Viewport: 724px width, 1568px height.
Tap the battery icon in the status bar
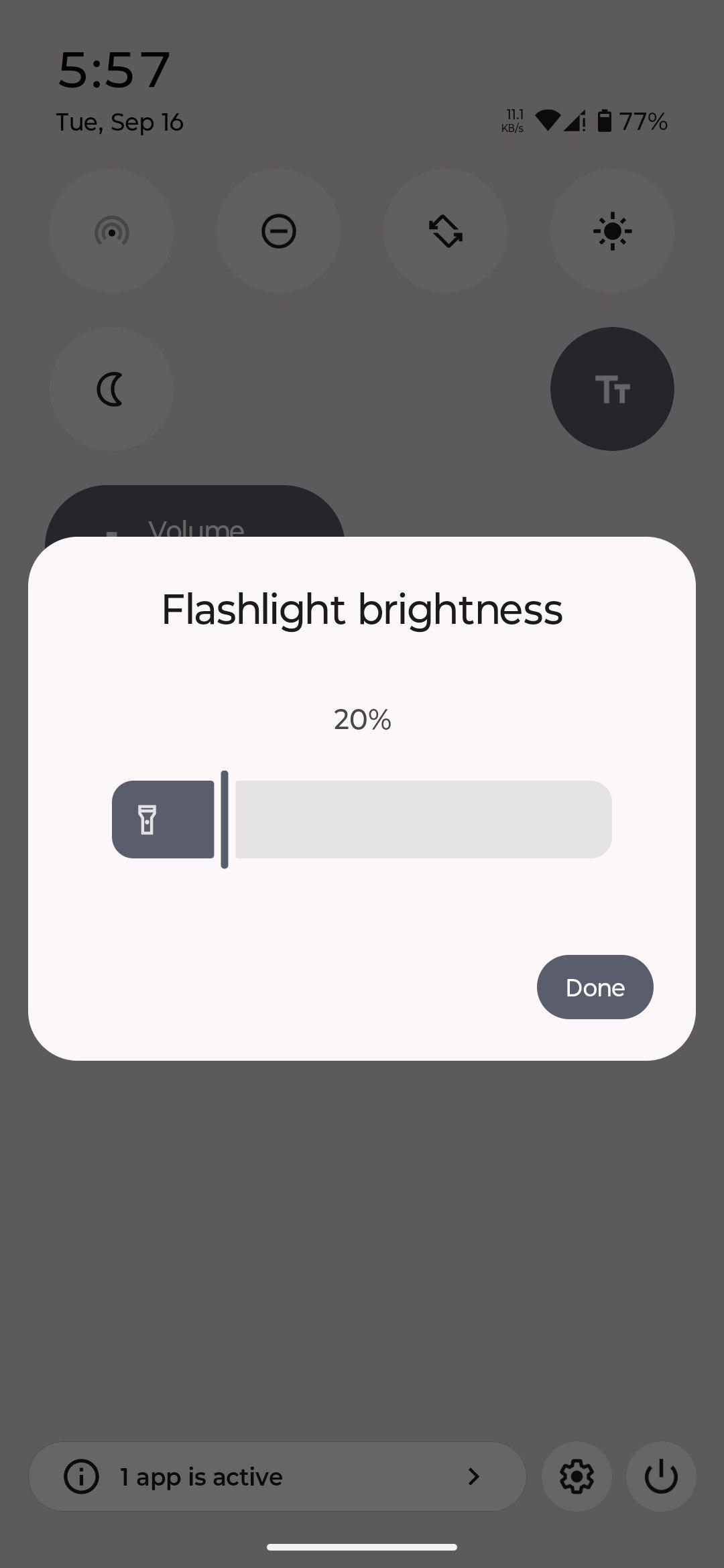(604, 121)
